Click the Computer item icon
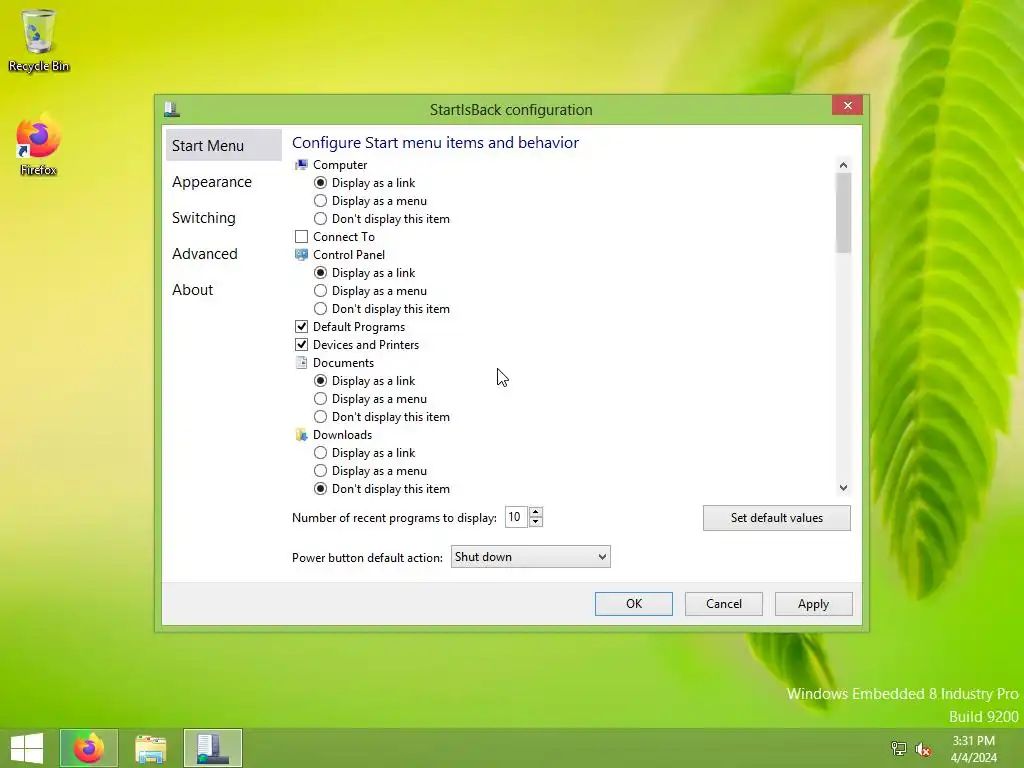Screen dimensions: 1024x768 [x=301, y=165]
